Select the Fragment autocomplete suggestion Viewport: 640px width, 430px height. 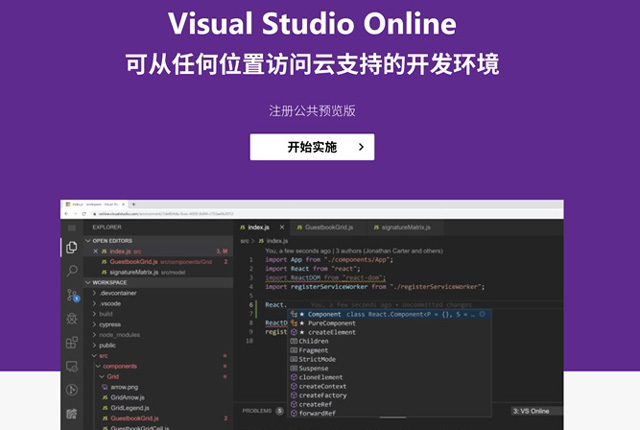389,350
